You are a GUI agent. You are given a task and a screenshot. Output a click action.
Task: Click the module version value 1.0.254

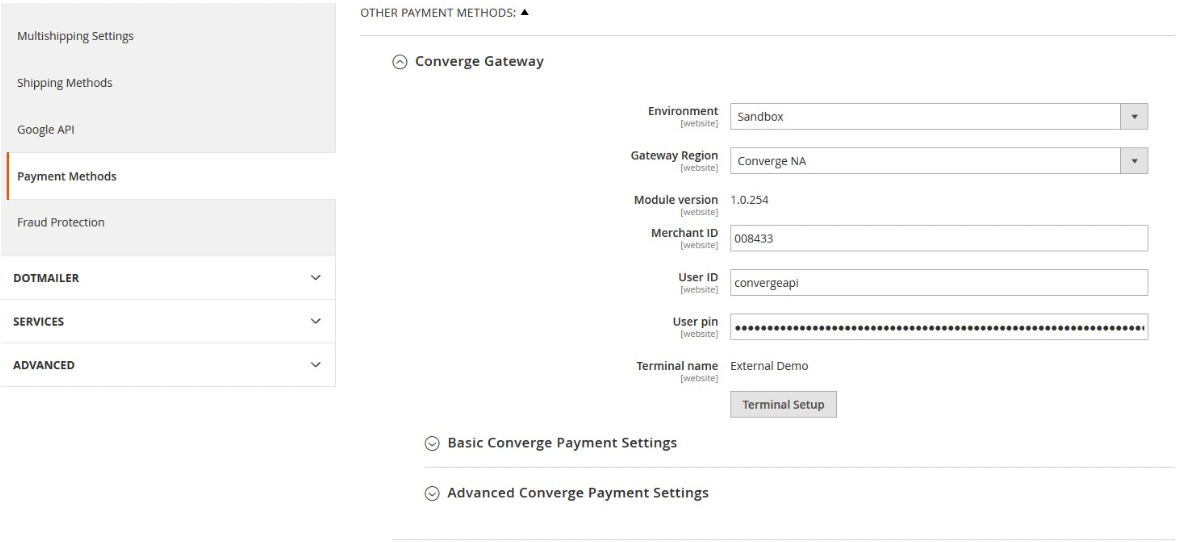749,200
